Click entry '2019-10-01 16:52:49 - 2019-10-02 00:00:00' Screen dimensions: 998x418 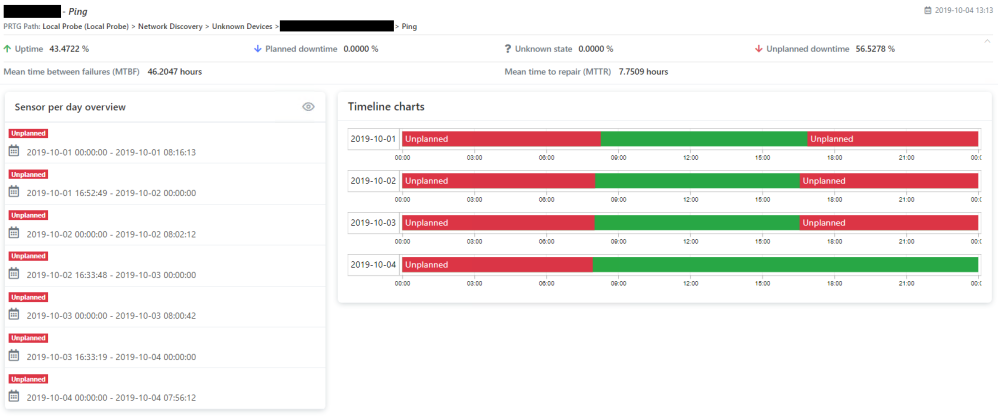[x=111, y=193]
